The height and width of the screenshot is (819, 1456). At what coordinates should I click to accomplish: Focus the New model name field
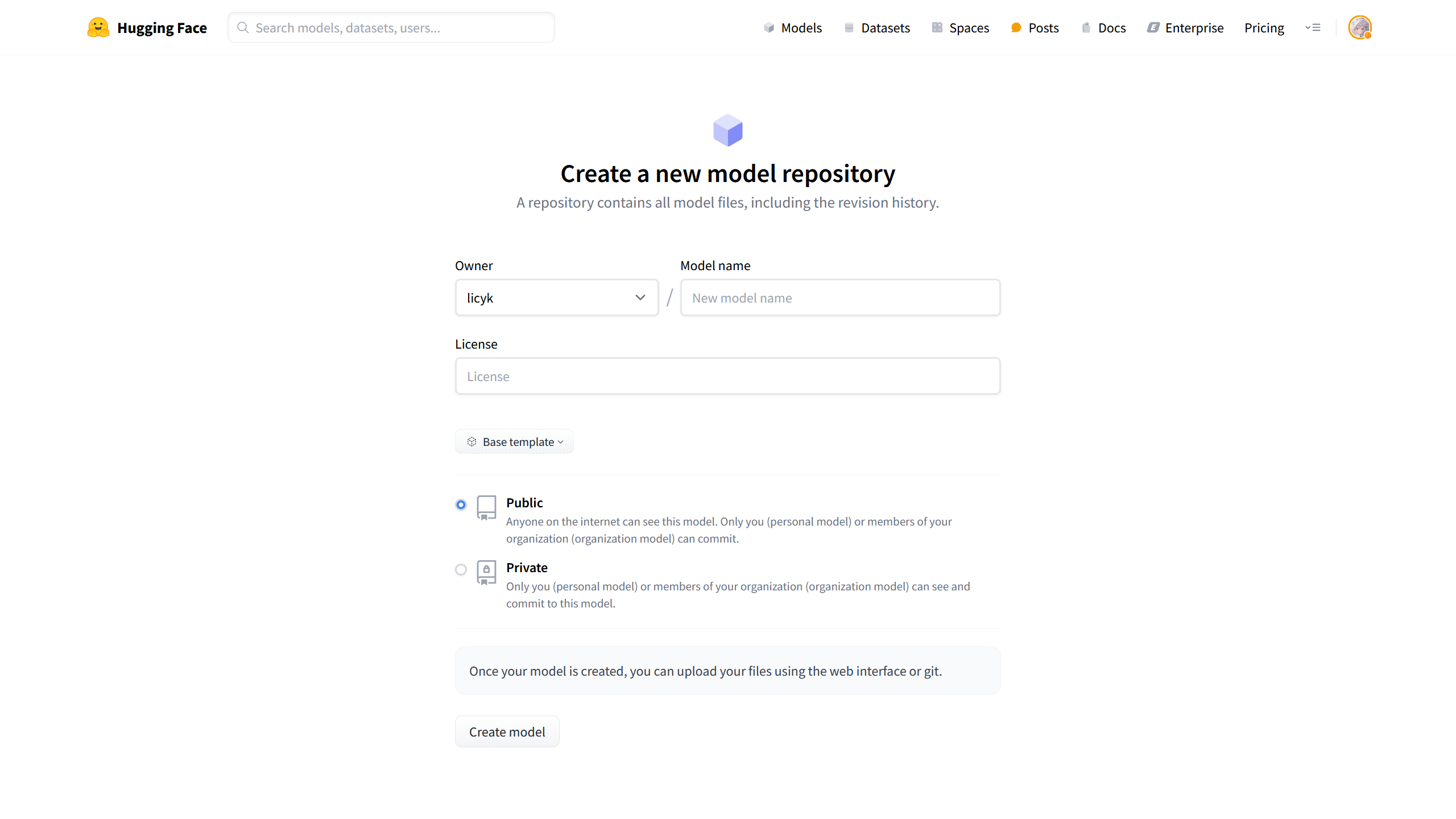pyautogui.click(x=839, y=297)
